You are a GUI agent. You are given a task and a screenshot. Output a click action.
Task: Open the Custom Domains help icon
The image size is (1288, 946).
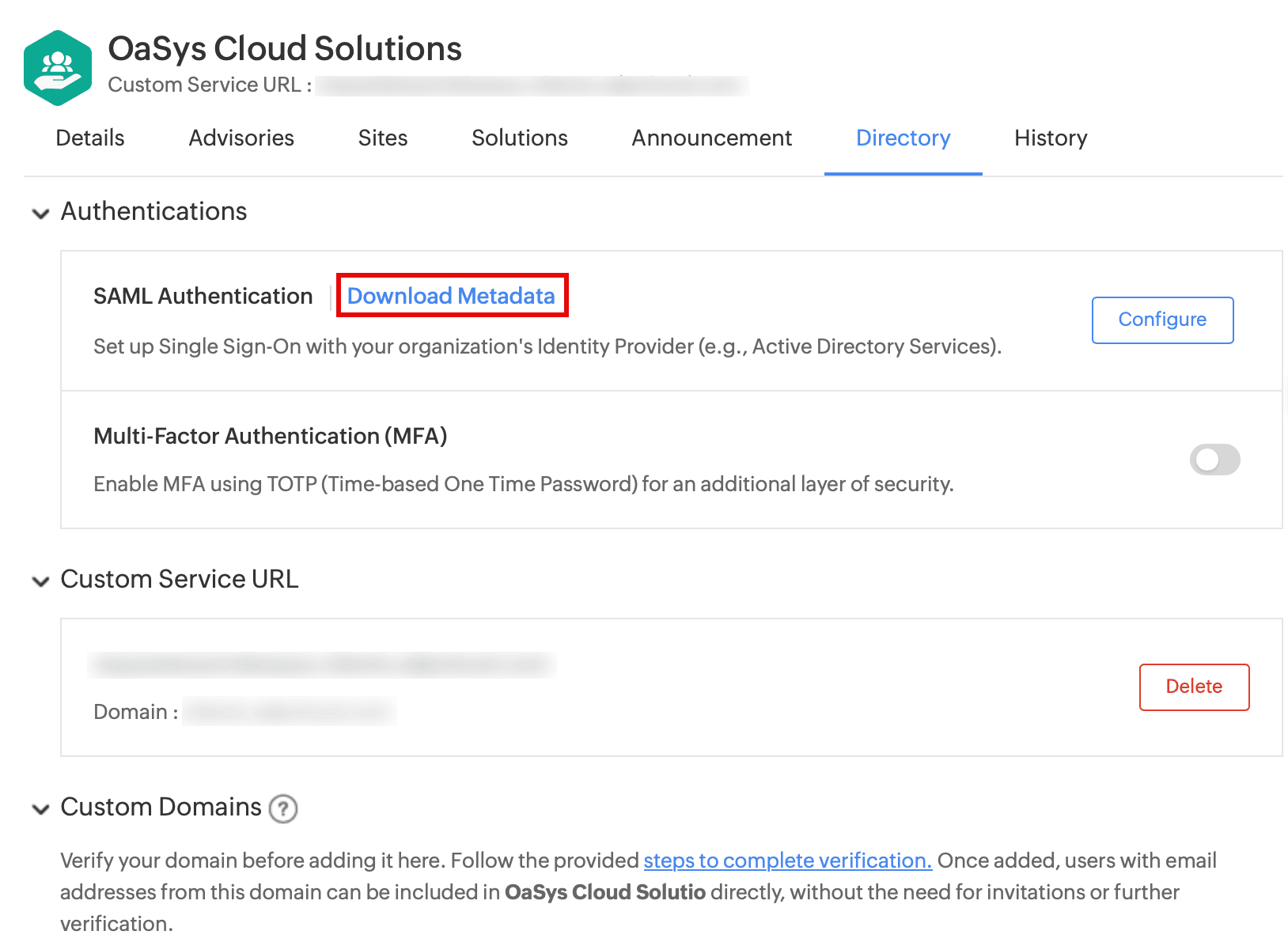283,808
